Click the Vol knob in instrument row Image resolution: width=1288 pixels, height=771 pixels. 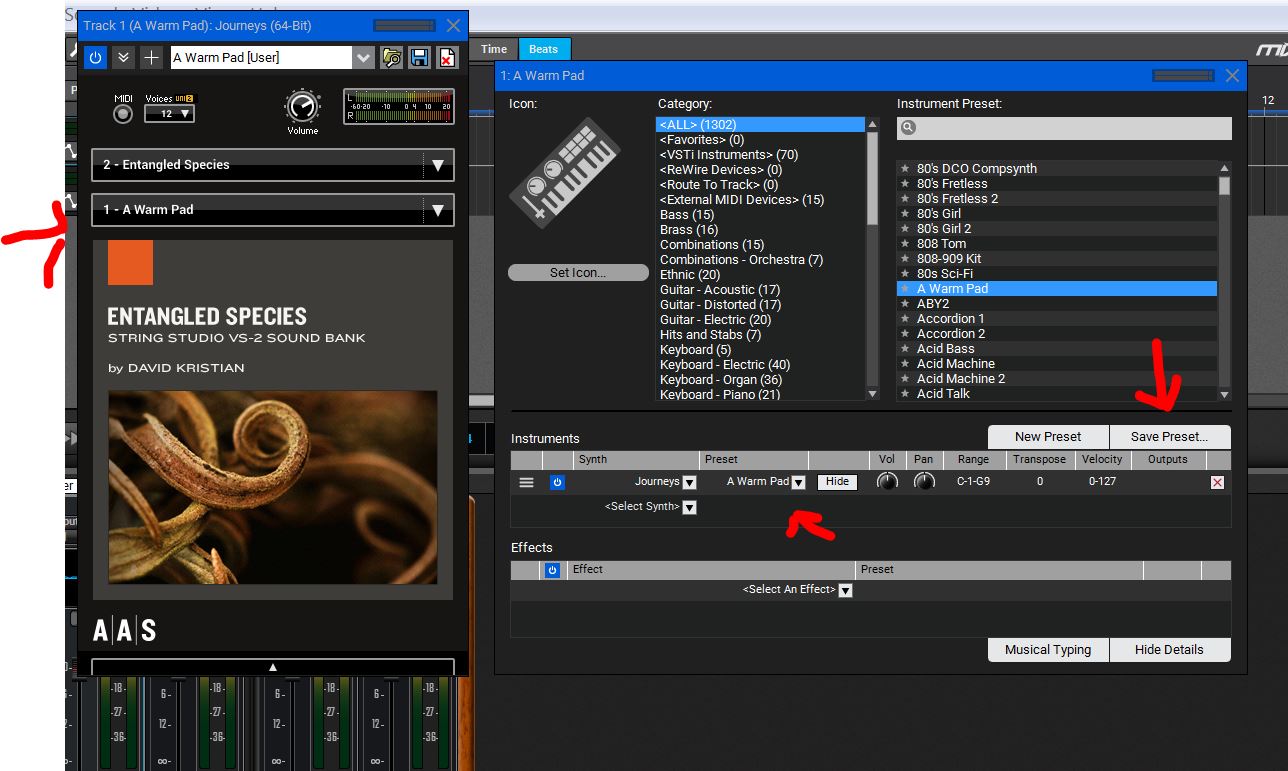click(887, 482)
